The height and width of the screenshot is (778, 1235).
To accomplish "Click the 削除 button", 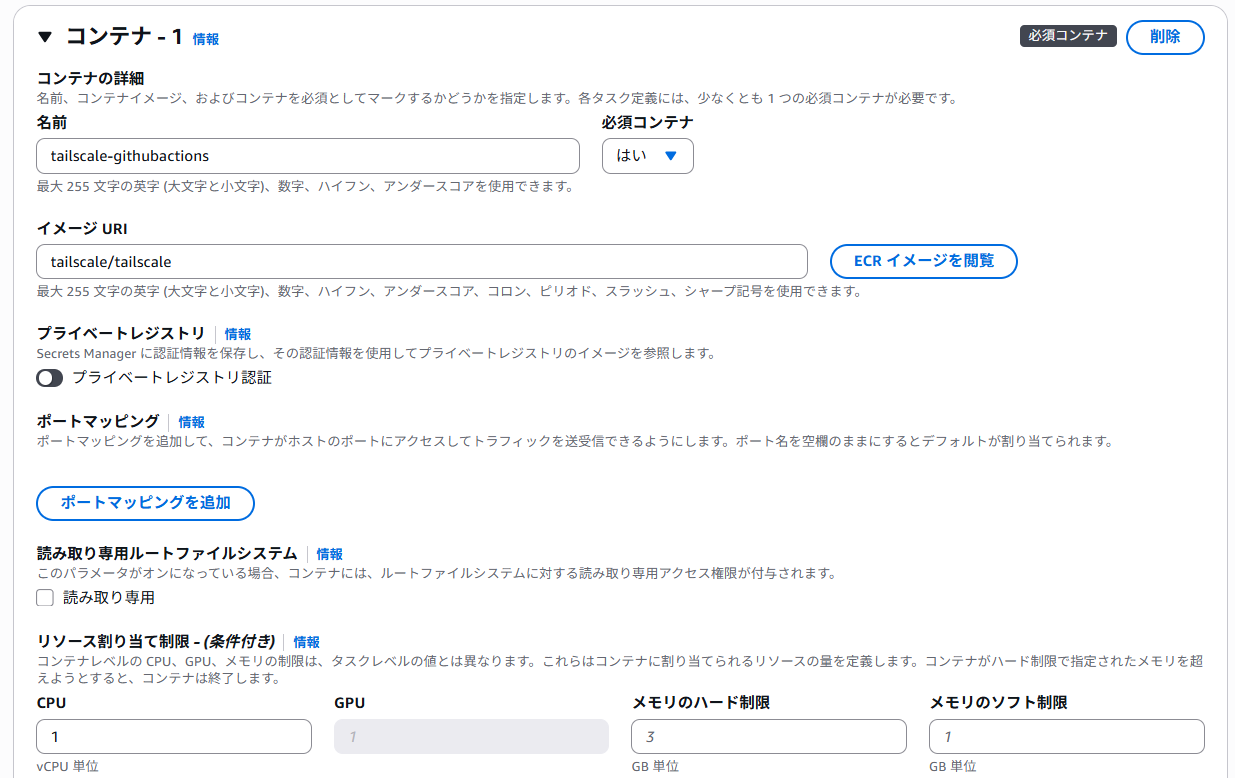I will pos(1165,37).
